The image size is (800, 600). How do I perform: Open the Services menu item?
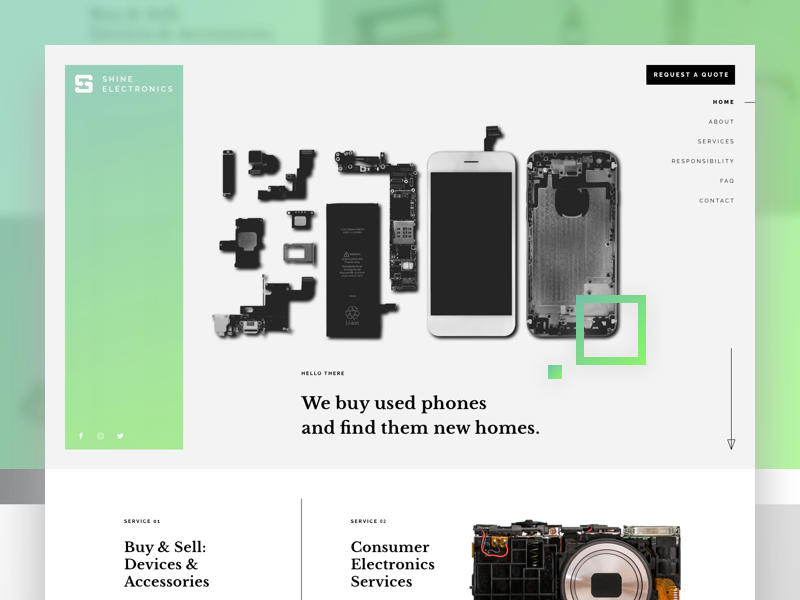click(x=716, y=141)
